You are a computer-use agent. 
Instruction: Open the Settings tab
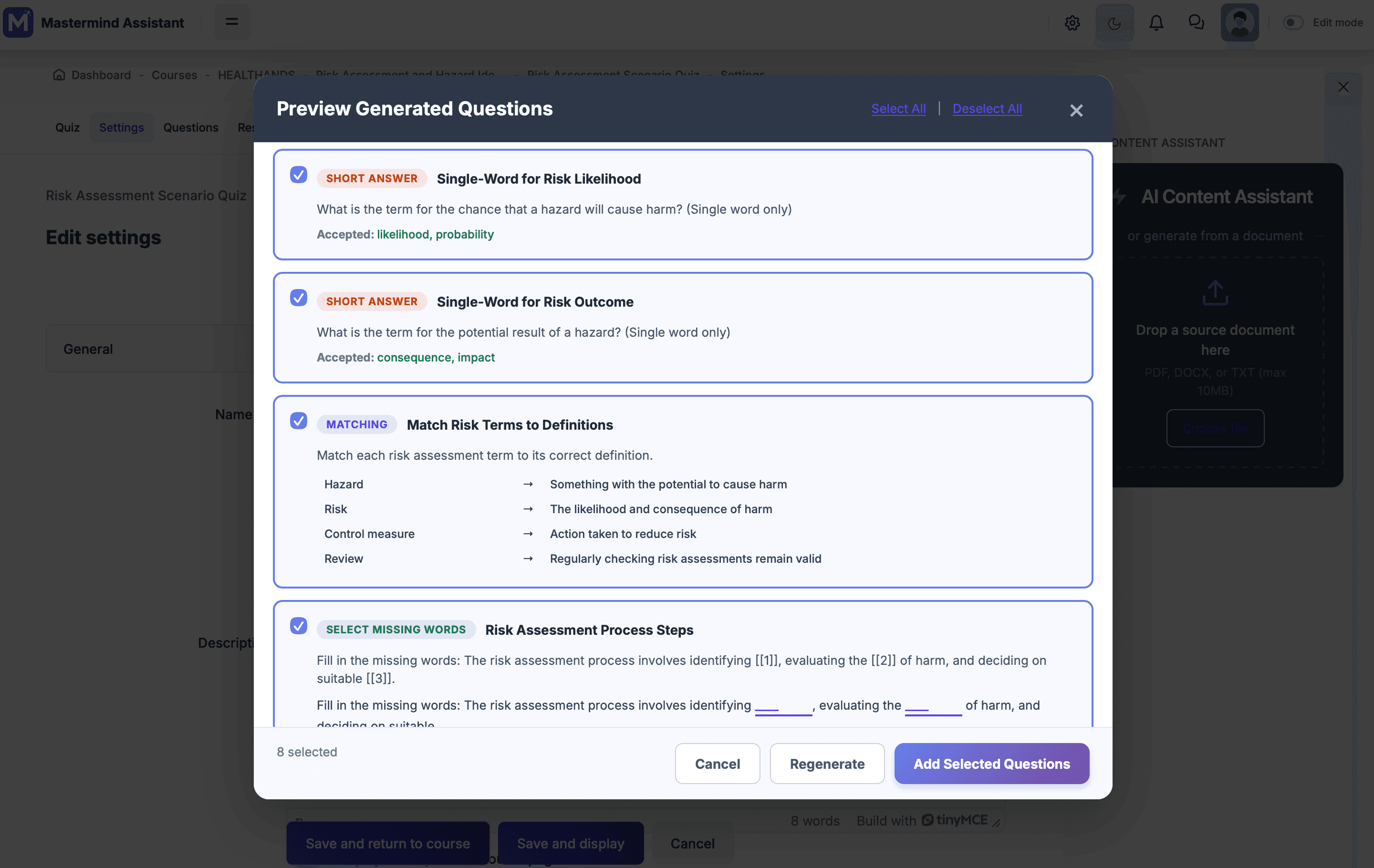click(122, 127)
